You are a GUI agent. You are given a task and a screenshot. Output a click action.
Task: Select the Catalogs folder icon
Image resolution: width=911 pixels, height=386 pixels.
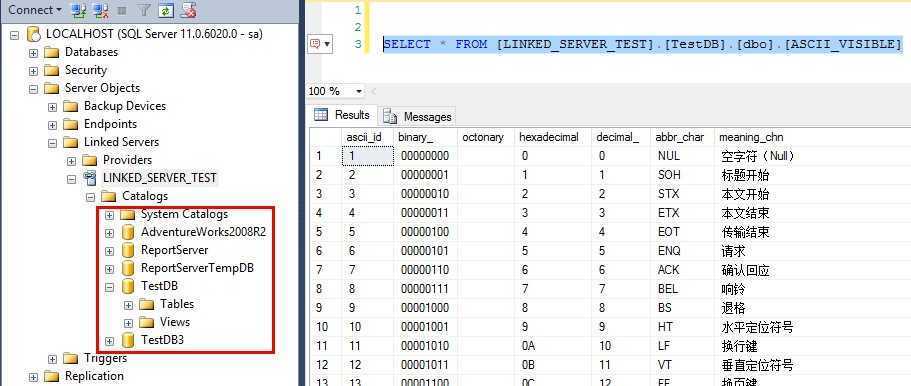coord(109,196)
